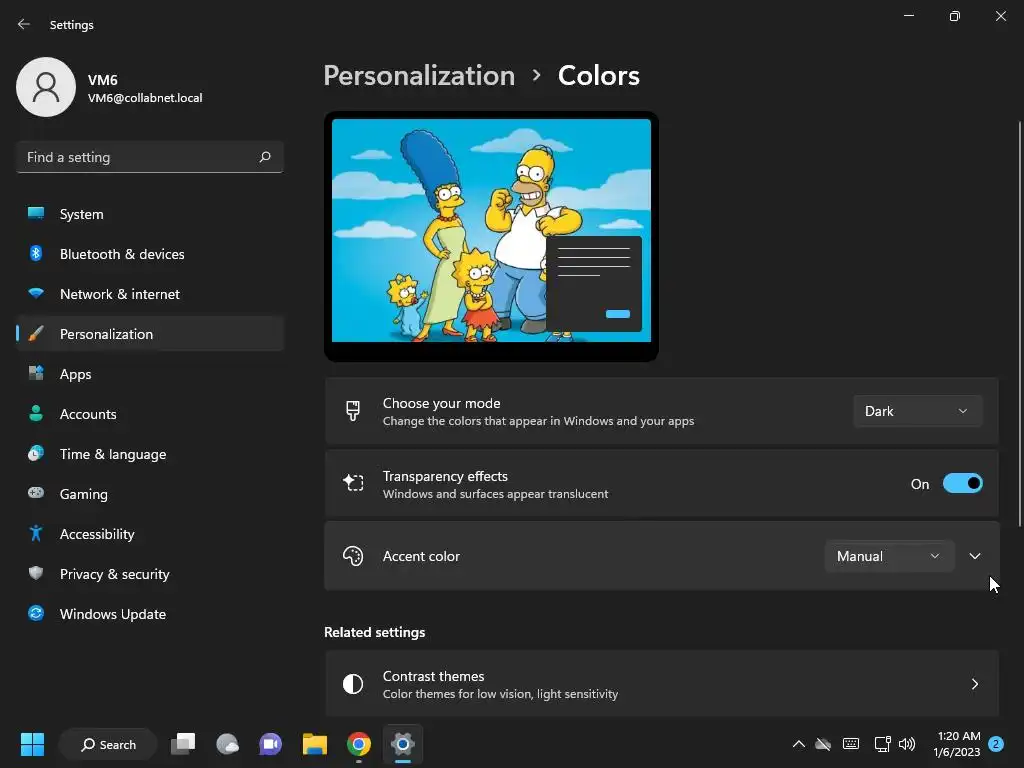Viewport: 1024px width, 768px height.
Task: Open the Dark mode dropdown
Action: (918, 411)
